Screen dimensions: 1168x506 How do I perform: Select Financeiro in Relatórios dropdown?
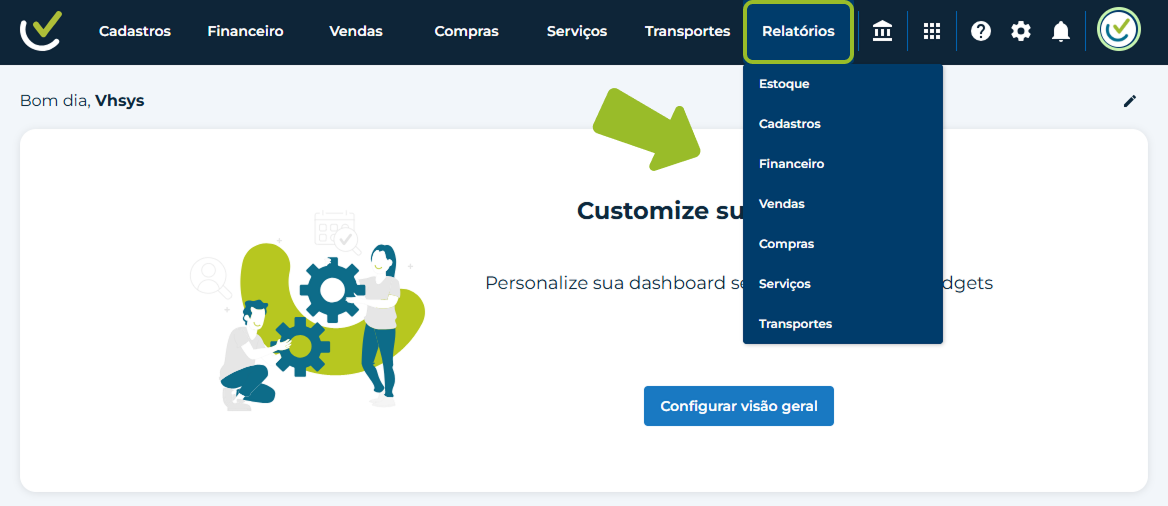click(x=843, y=164)
